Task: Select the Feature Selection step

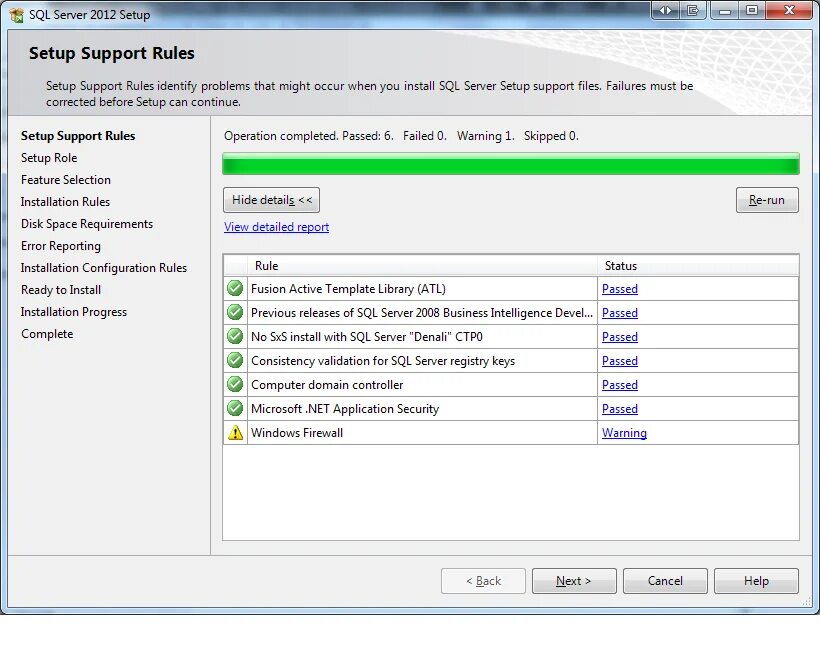Action: coord(66,180)
